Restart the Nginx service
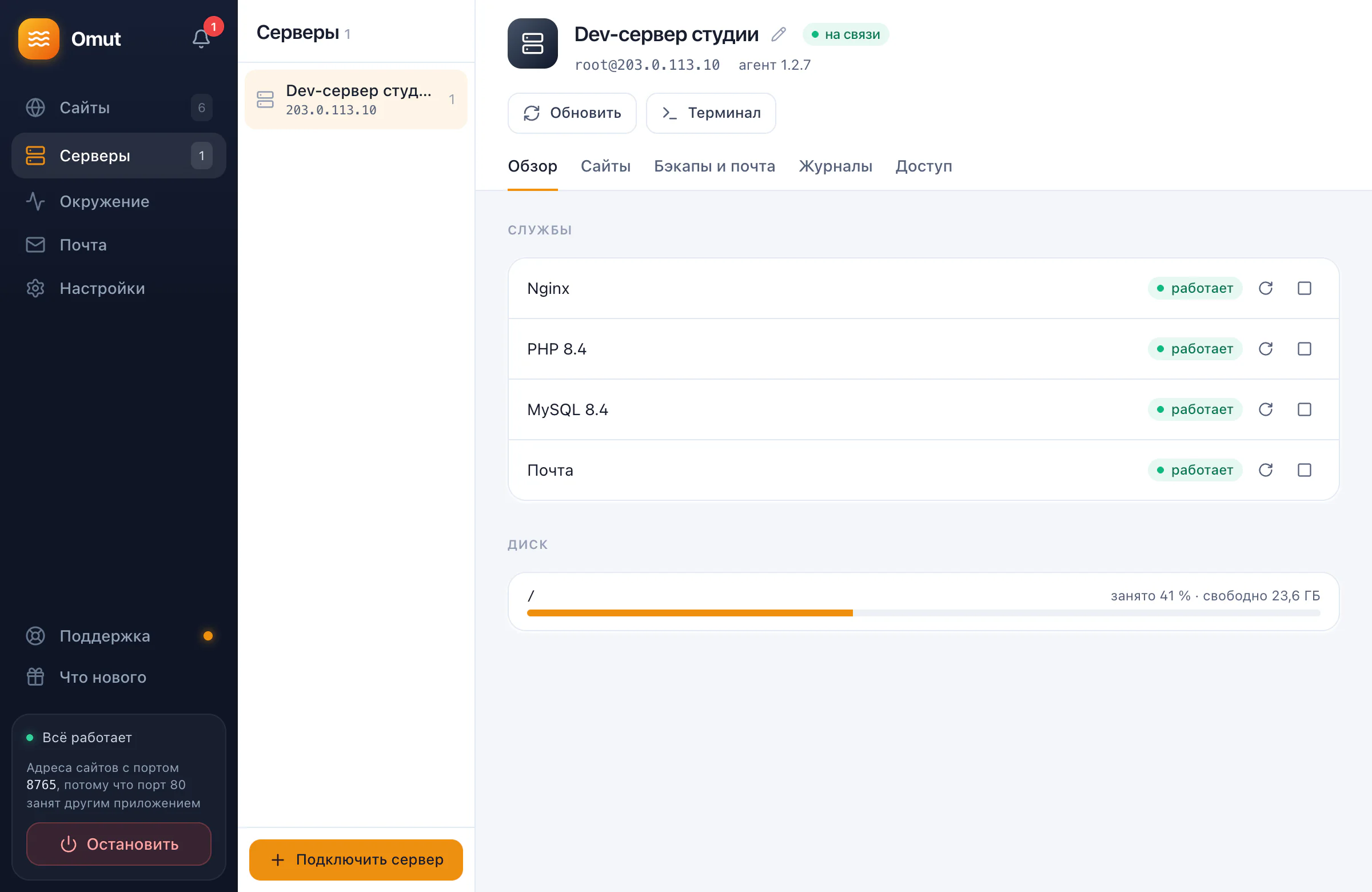This screenshot has height=892, width=1372. [x=1265, y=288]
